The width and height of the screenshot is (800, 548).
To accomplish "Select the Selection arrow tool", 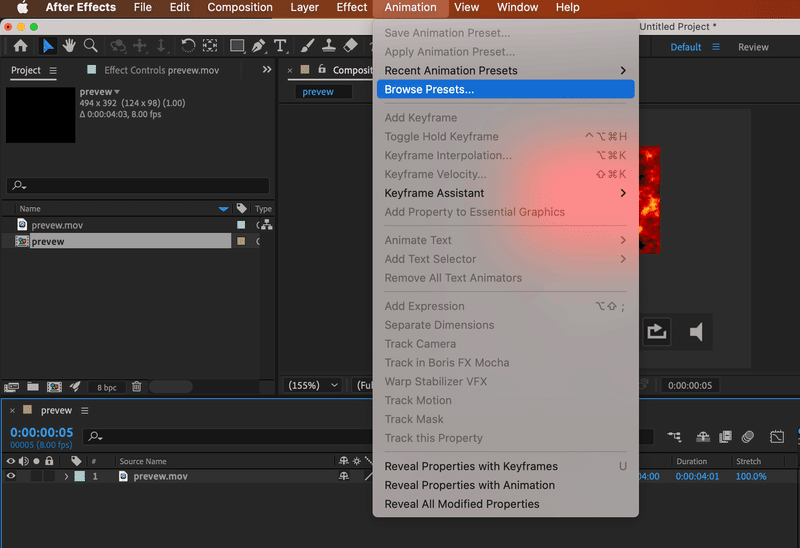I will click(x=47, y=46).
